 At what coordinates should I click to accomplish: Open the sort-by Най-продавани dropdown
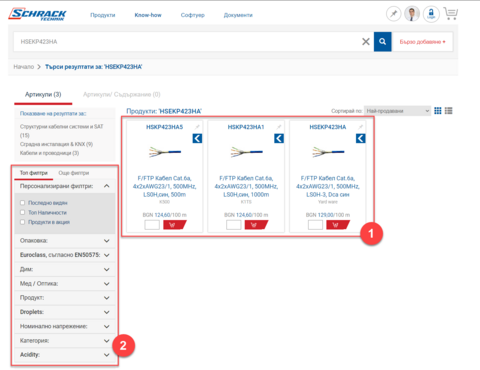(397, 111)
